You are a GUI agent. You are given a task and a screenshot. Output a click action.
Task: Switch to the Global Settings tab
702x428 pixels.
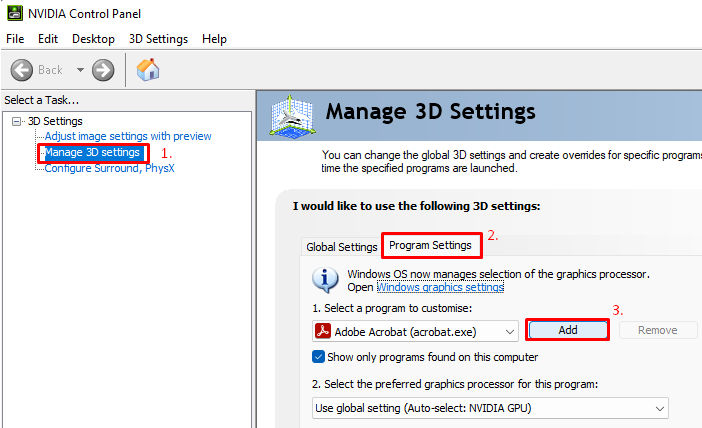(341, 246)
